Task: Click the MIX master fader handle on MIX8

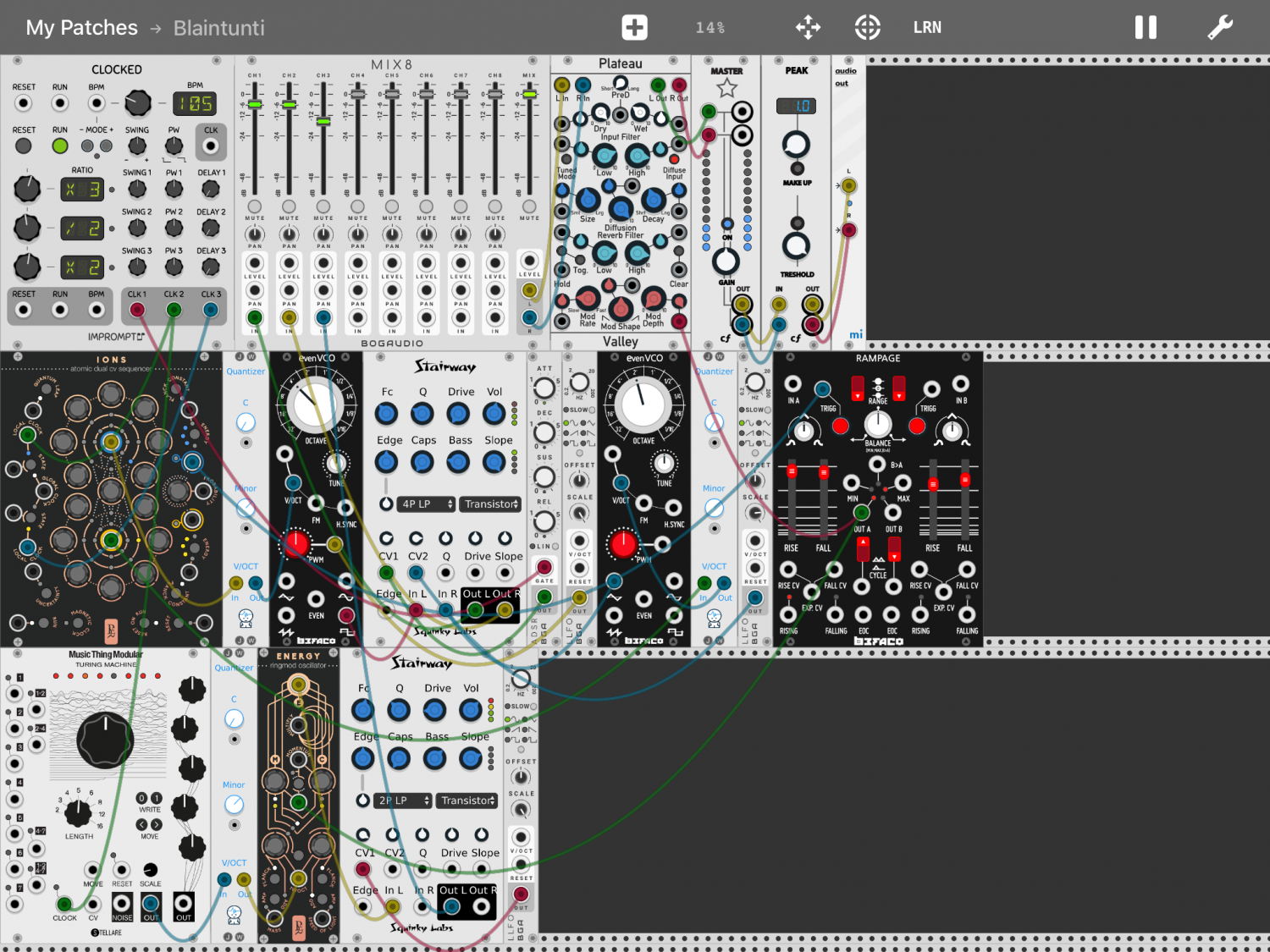Action: [x=529, y=93]
